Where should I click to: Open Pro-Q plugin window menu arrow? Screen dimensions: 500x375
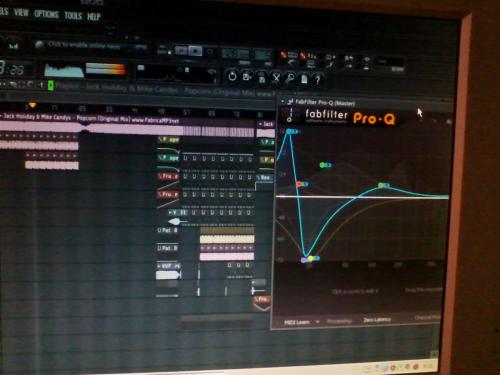point(283,101)
